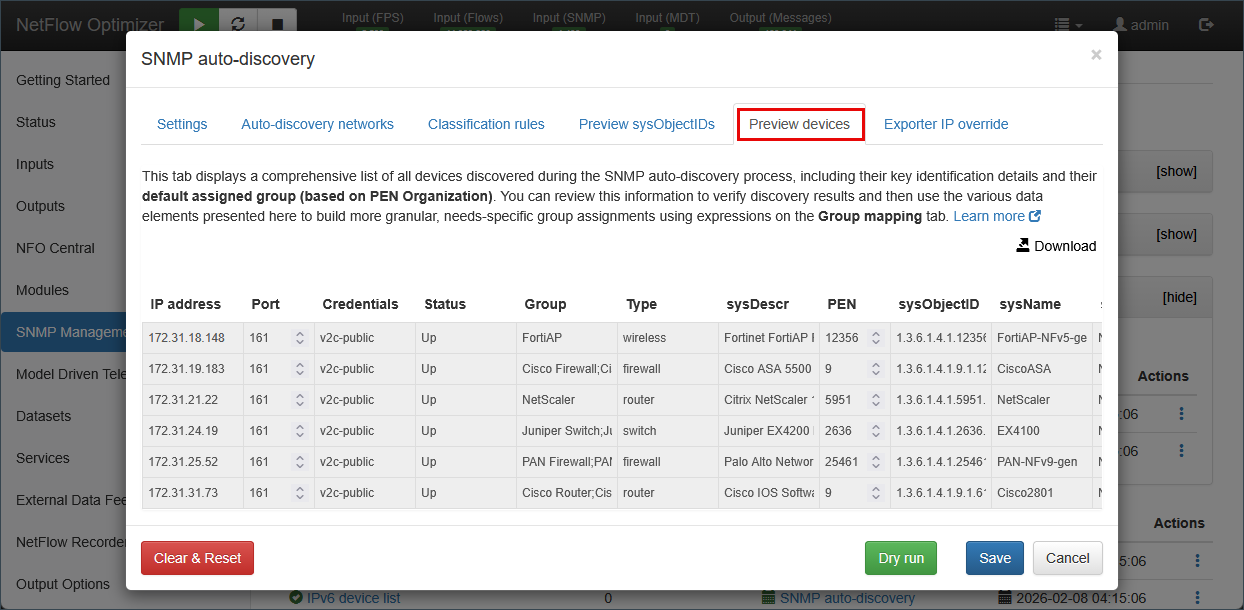
Task: Click the Download icon above the table
Action: click(1023, 246)
